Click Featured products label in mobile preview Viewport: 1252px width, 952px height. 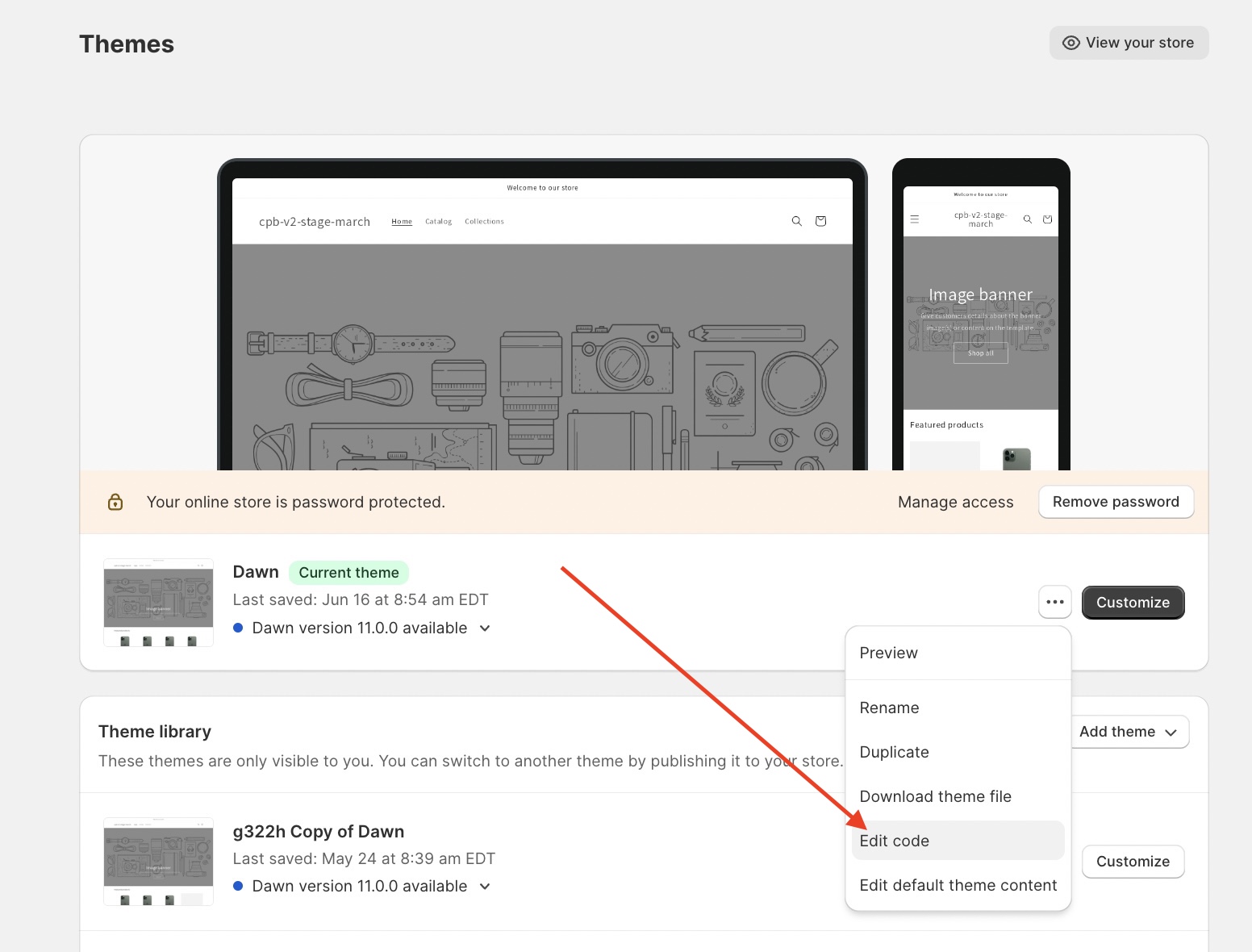(x=946, y=424)
